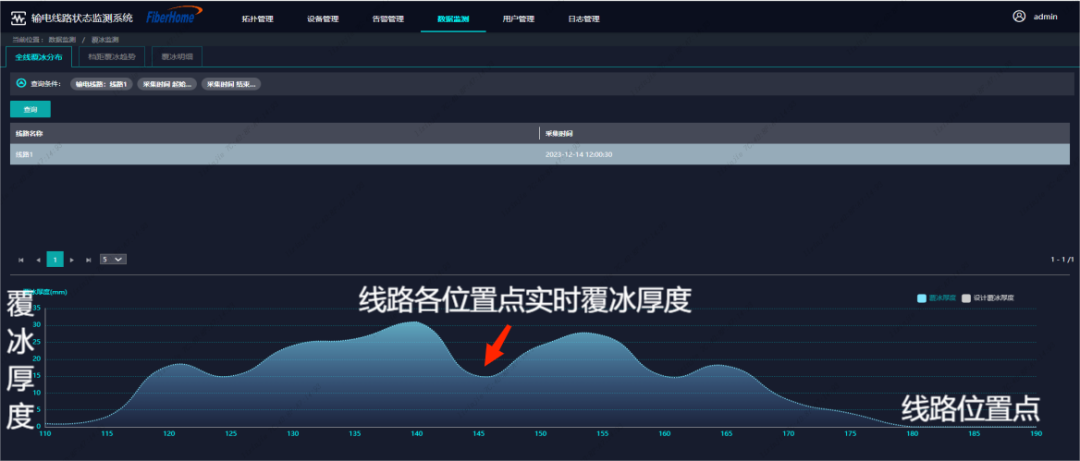Viewport: 1080px width, 461px height.
Task: Click the teal 查询 button
Action: coord(30,110)
